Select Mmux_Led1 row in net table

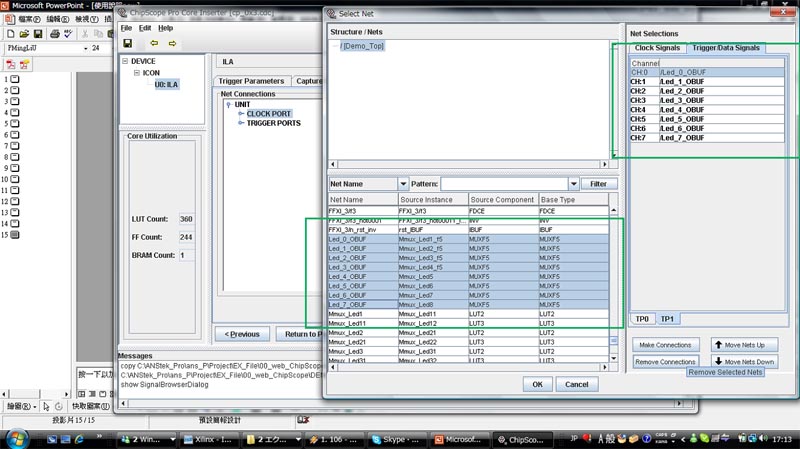click(x=468, y=314)
